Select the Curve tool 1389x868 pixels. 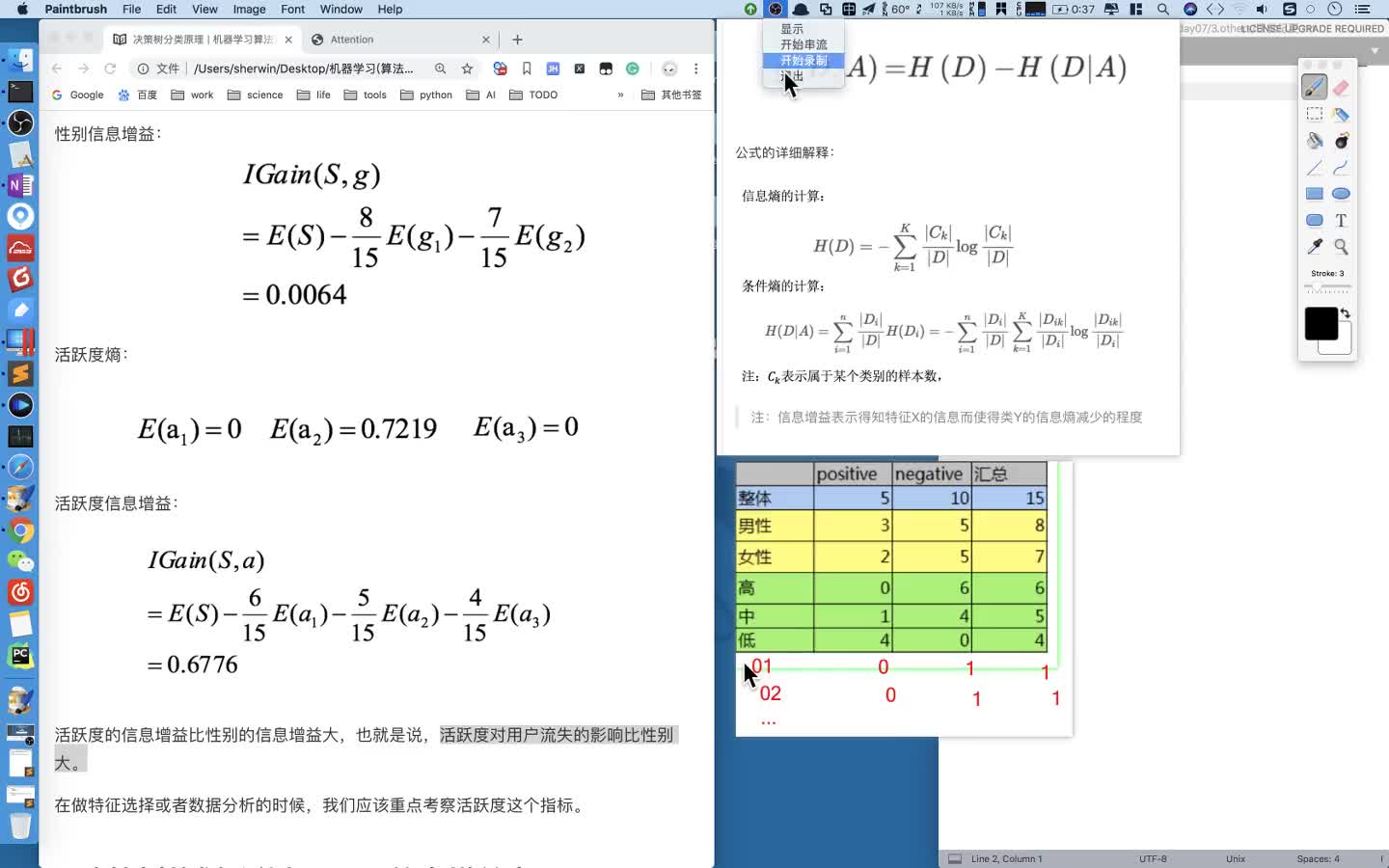tap(1341, 168)
